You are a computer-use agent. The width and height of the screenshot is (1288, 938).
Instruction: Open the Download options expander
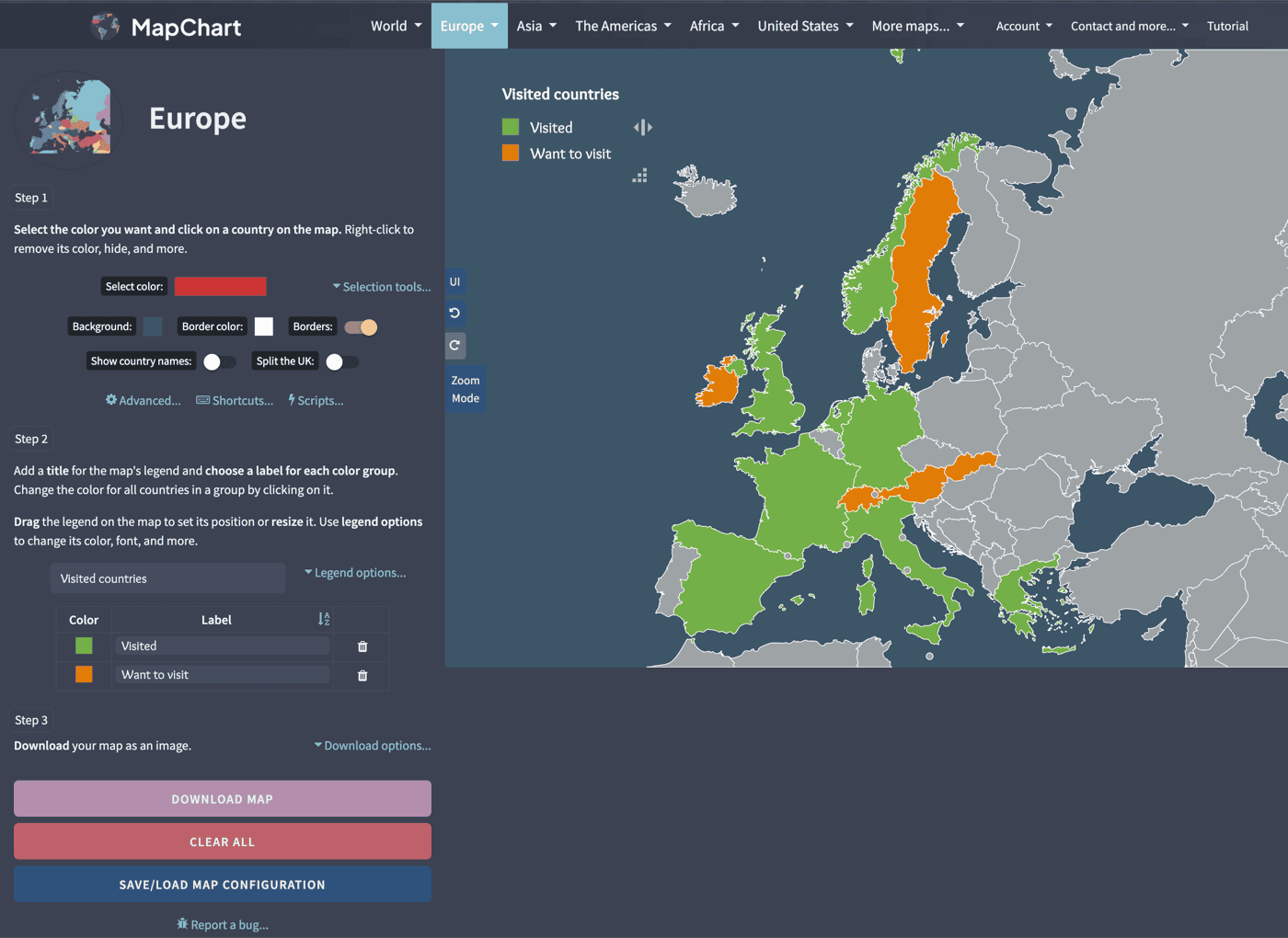point(373,746)
